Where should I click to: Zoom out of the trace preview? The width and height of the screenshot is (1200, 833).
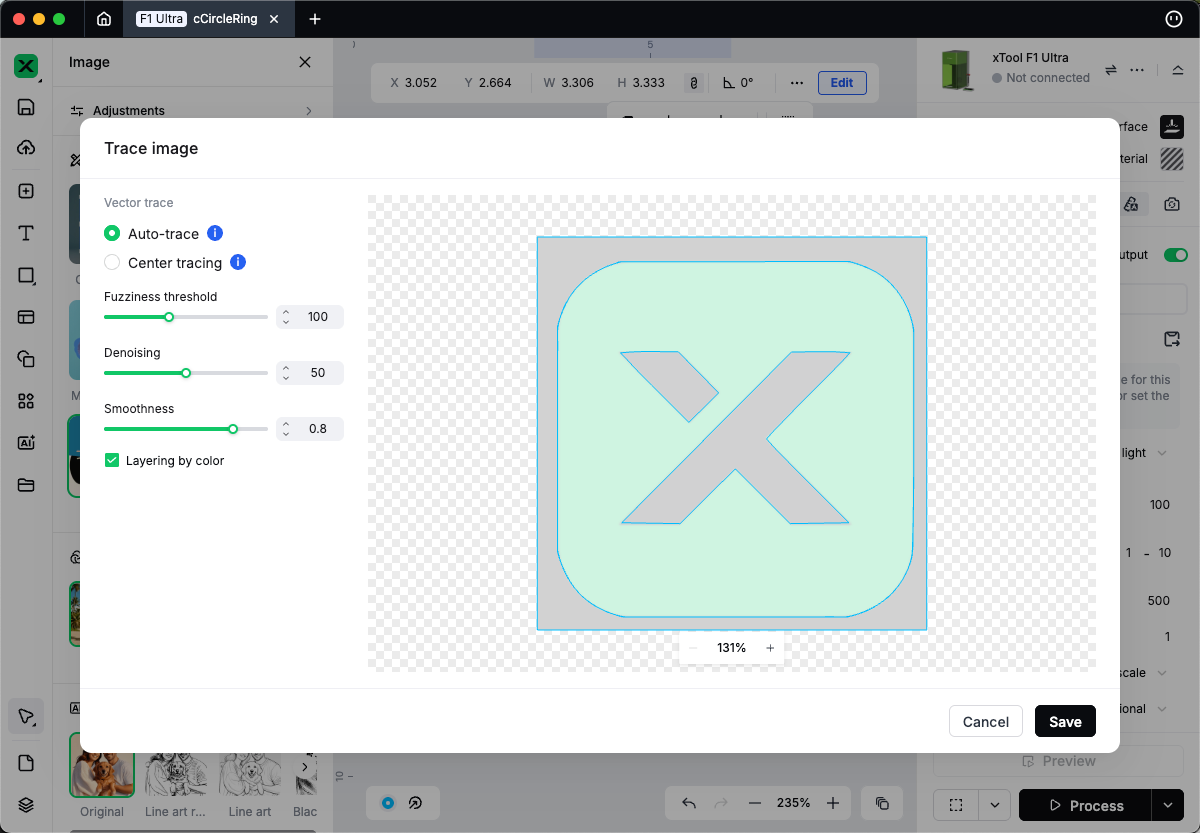[693, 648]
